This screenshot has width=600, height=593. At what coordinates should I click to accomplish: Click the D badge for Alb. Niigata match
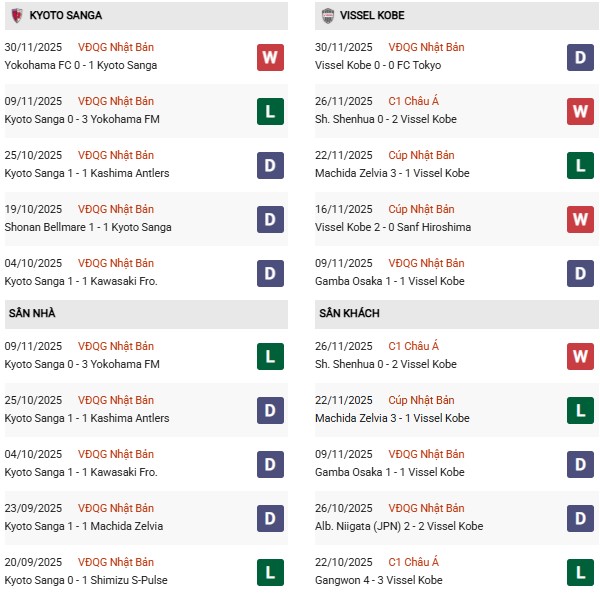(x=581, y=518)
